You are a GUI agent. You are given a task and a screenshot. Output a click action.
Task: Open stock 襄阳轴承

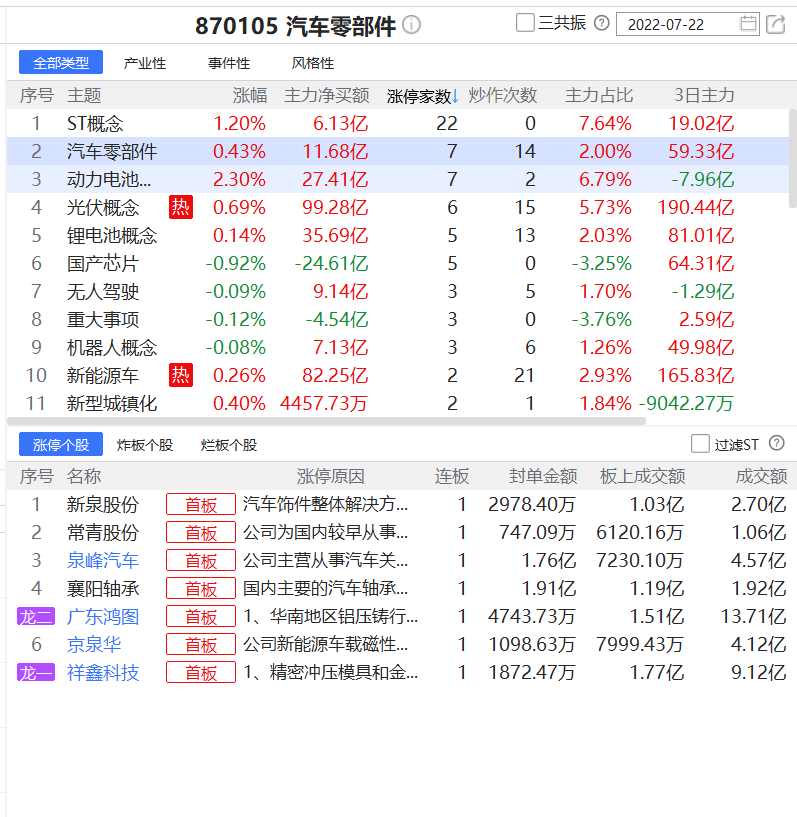(x=103, y=589)
